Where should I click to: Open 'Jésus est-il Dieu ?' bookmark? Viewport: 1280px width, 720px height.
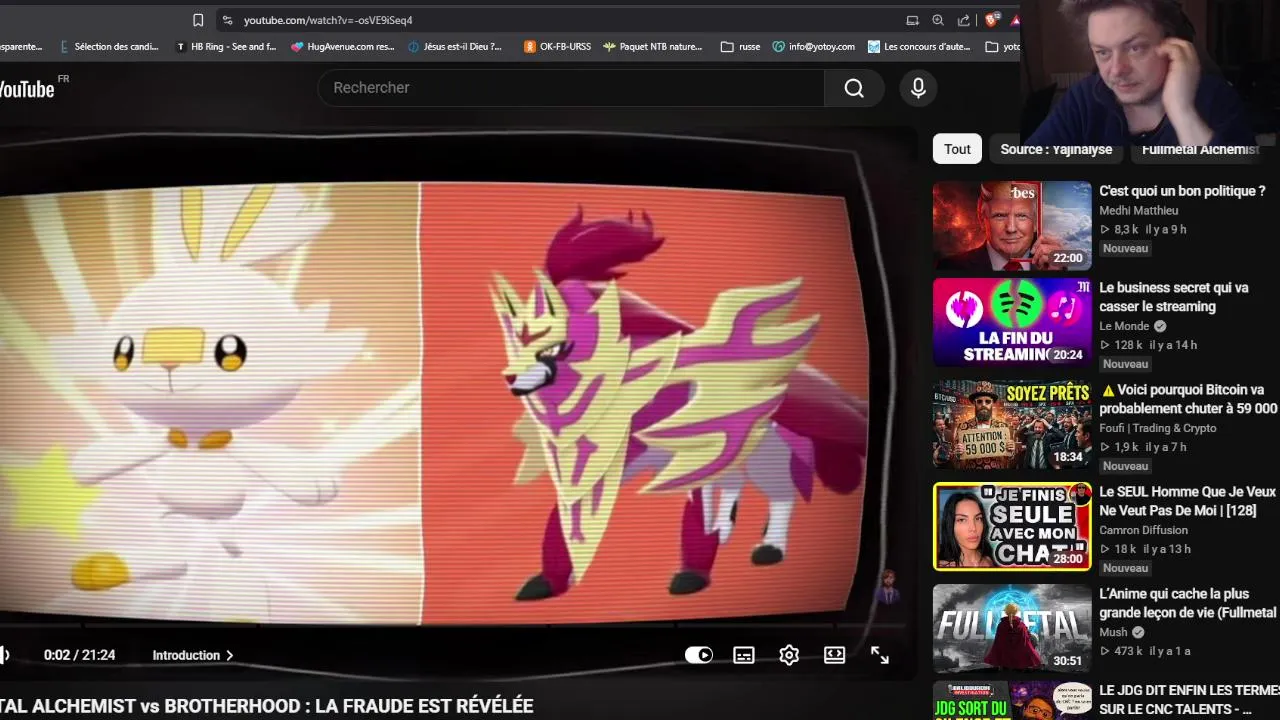point(455,46)
